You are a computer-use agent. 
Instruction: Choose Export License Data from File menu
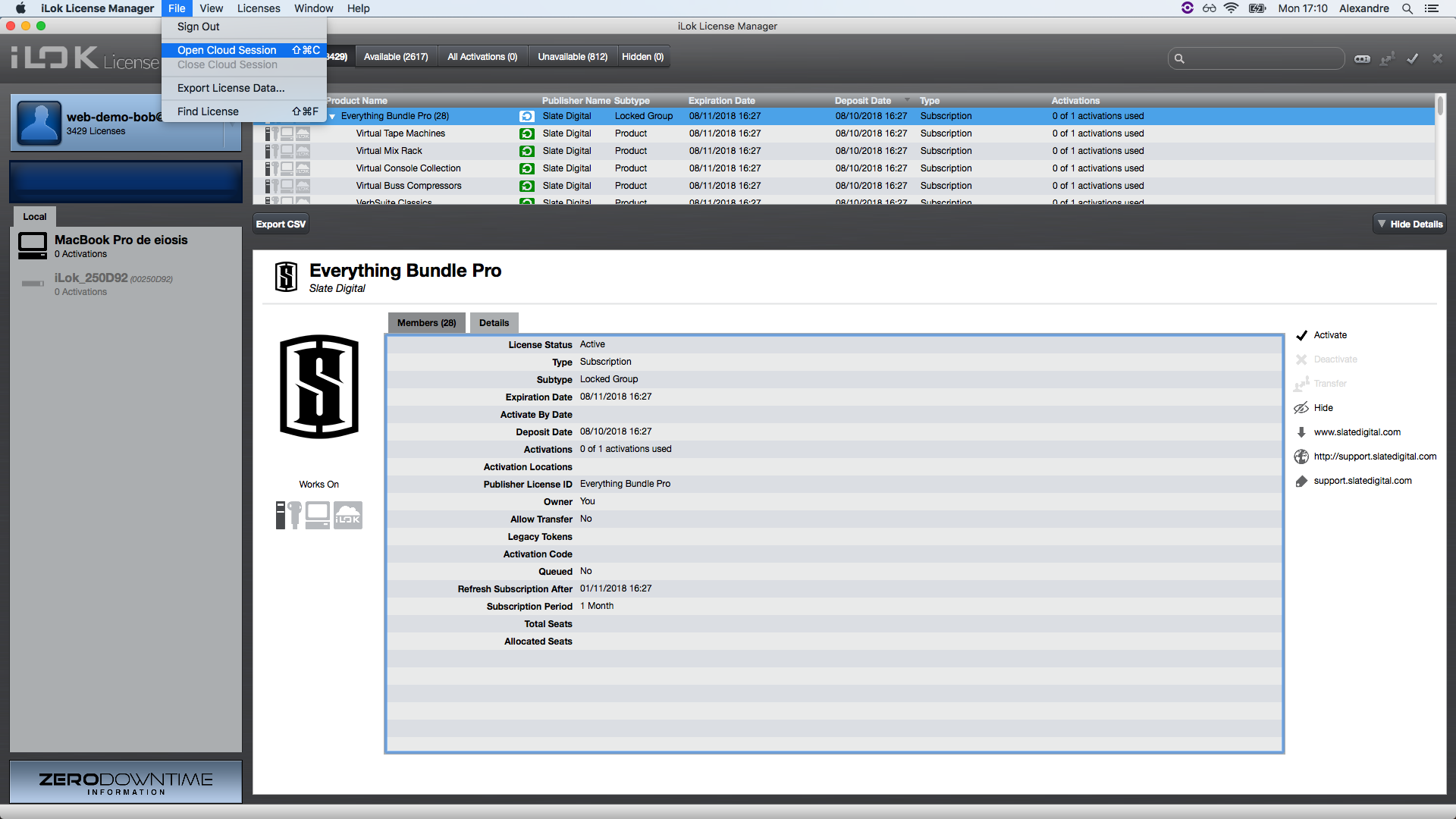tap(231, 88)
